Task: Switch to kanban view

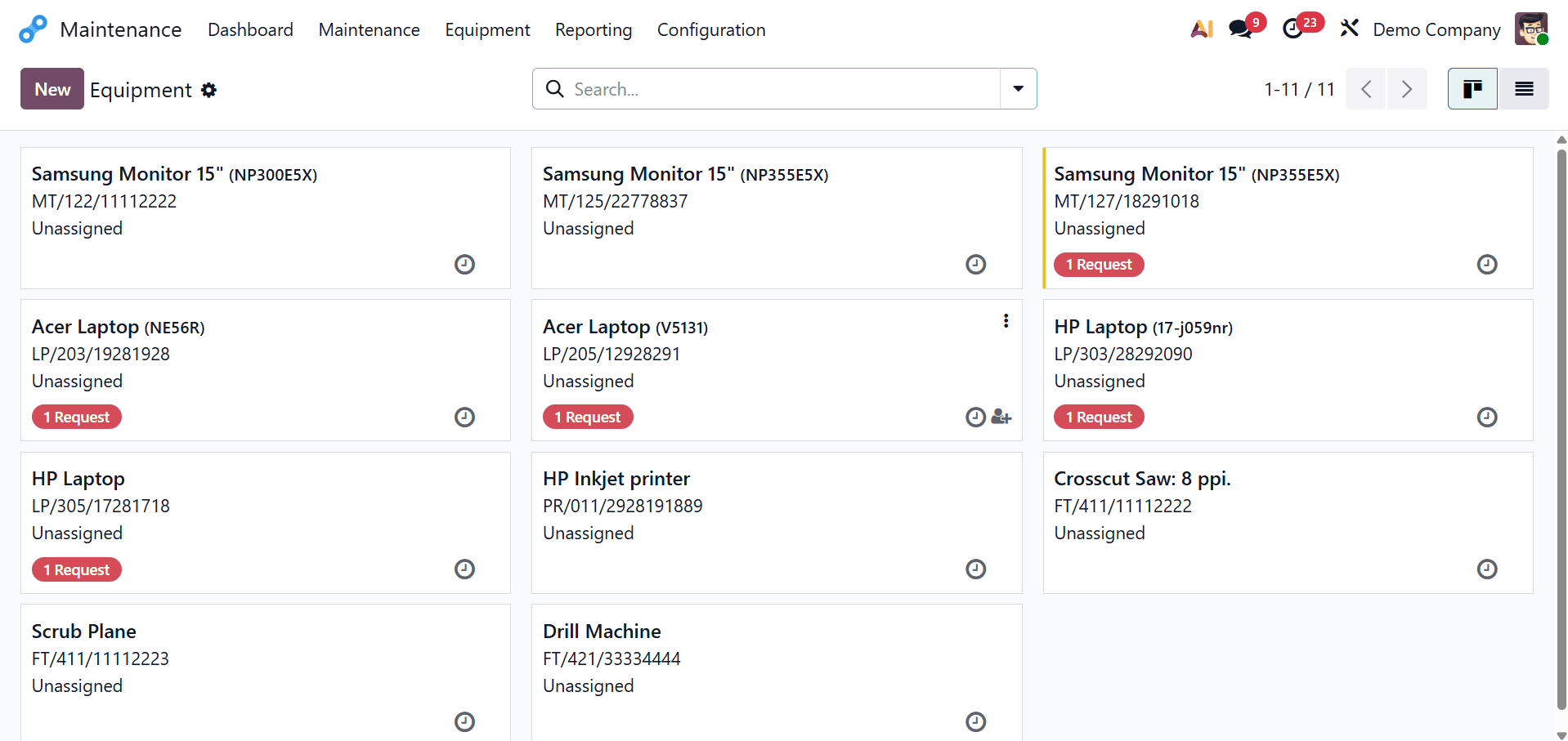Action: tap(1472, 89)
